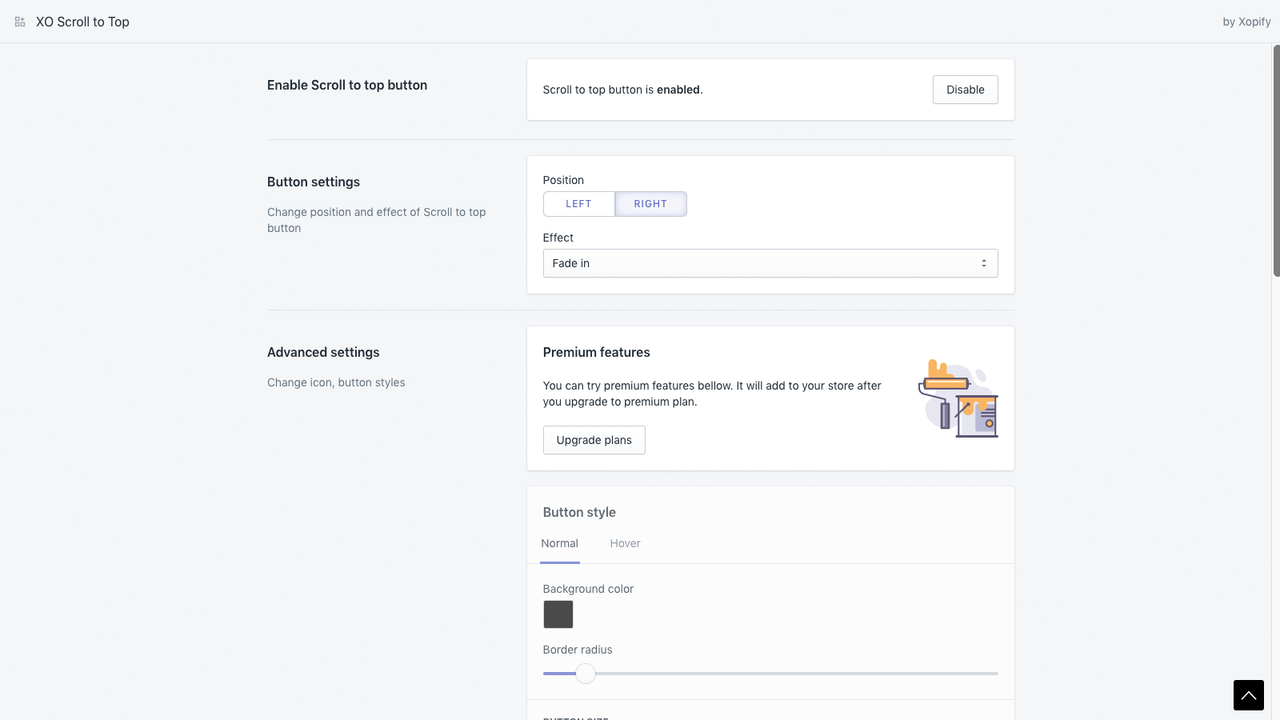This screenshot has height=720, width=1280.
Task: Click the Premium features heading
Action: tap(596, 351)
